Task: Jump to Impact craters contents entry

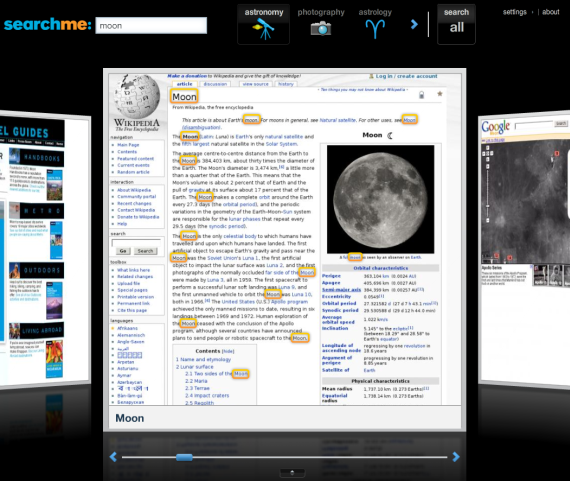Action: (207, 396)
